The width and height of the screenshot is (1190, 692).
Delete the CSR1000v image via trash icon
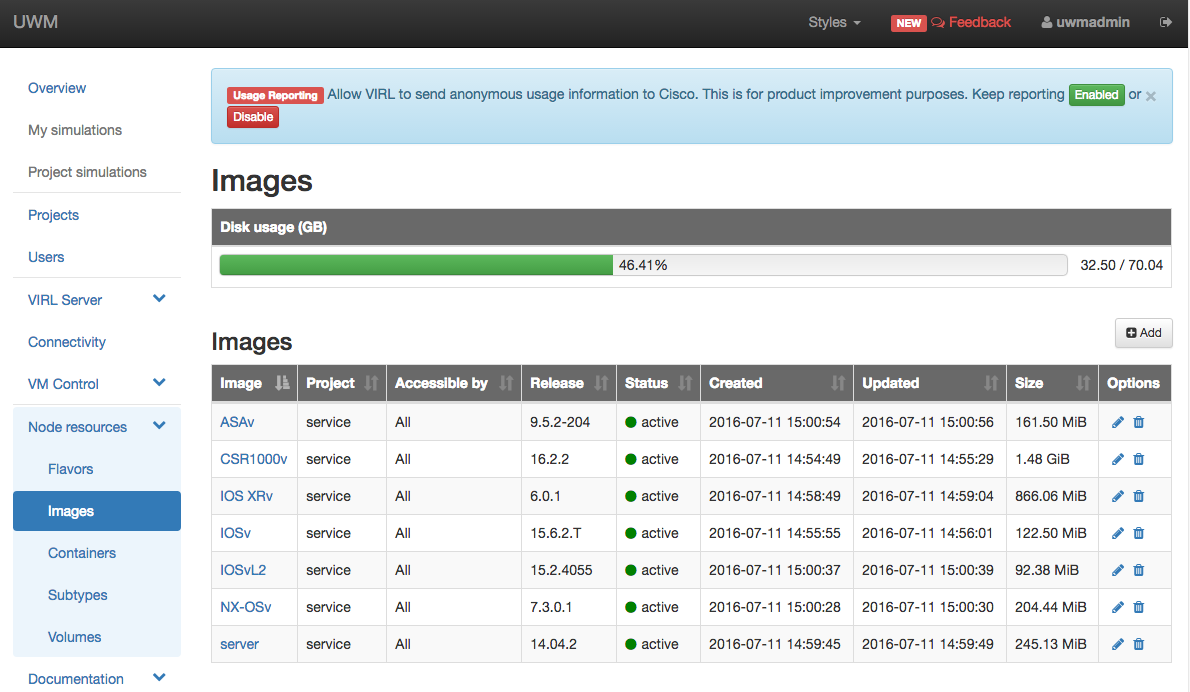[1138, 459]
